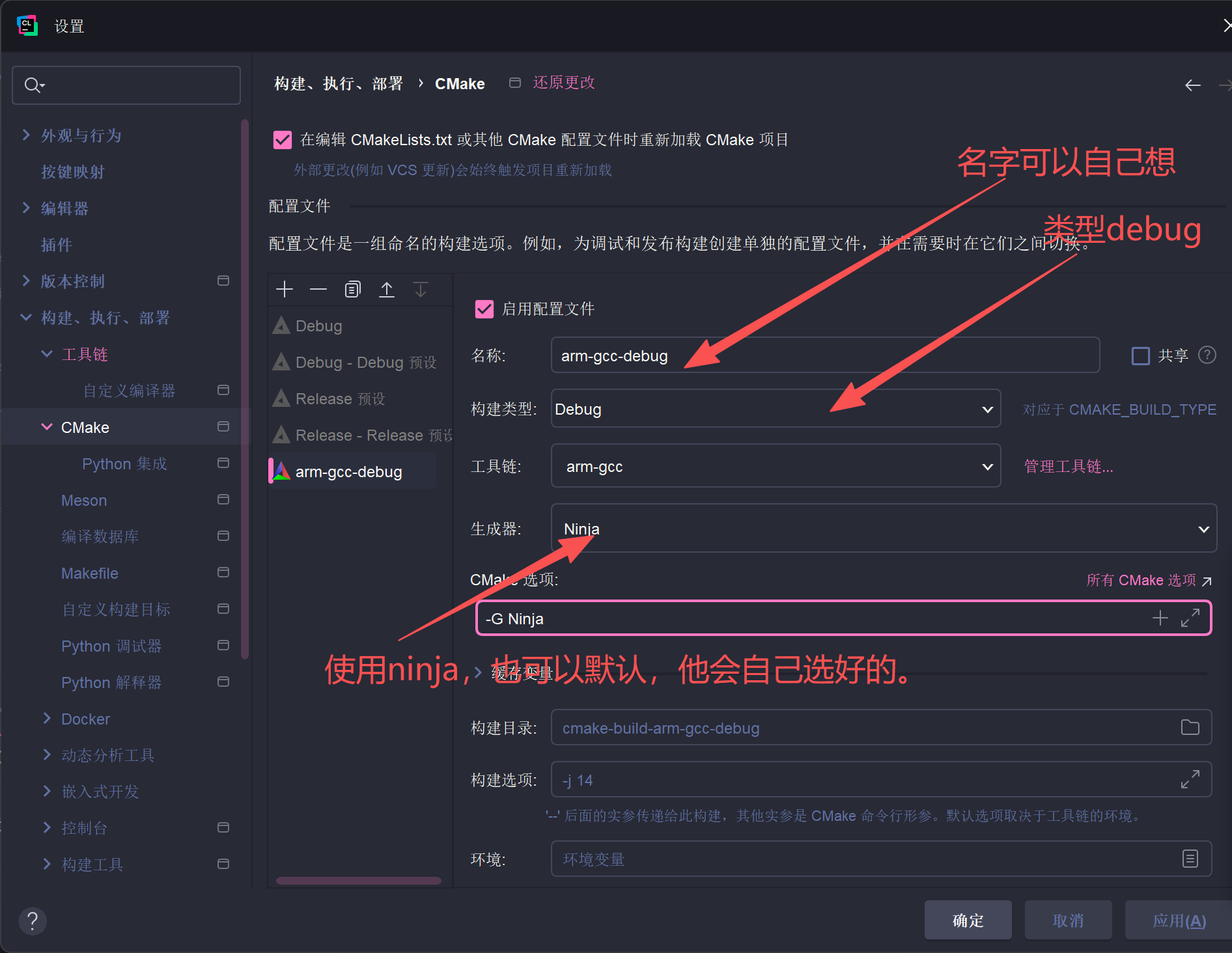
Task: Click project-level icon beside Makefile
Action: [223, 572]
